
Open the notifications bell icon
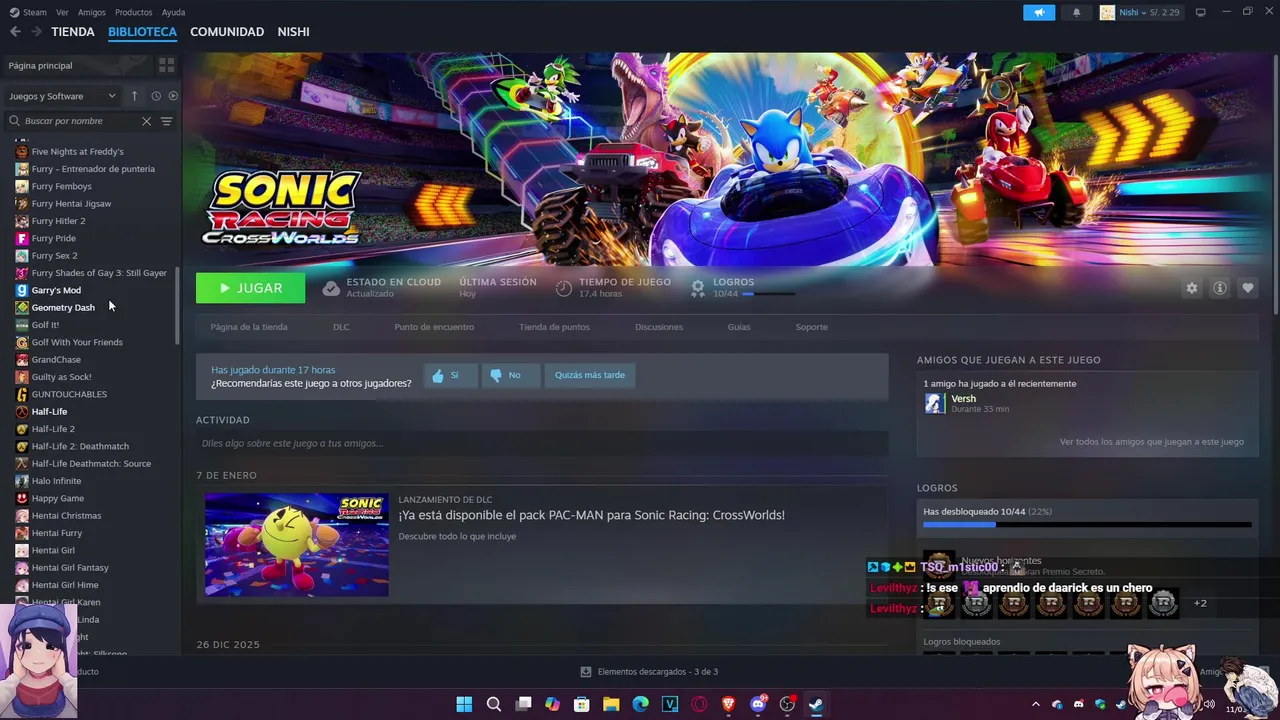point(1076,12)
